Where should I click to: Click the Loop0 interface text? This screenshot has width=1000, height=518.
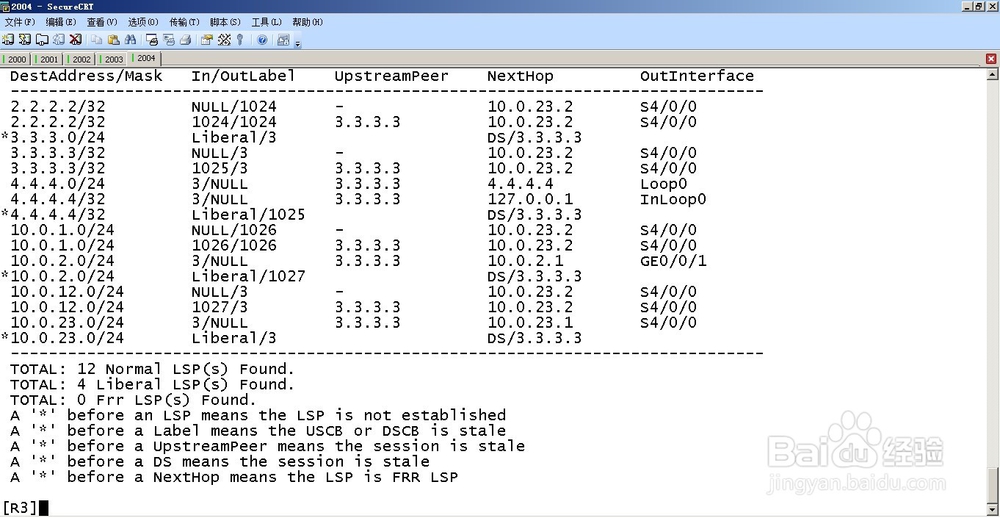click(663, 184)
